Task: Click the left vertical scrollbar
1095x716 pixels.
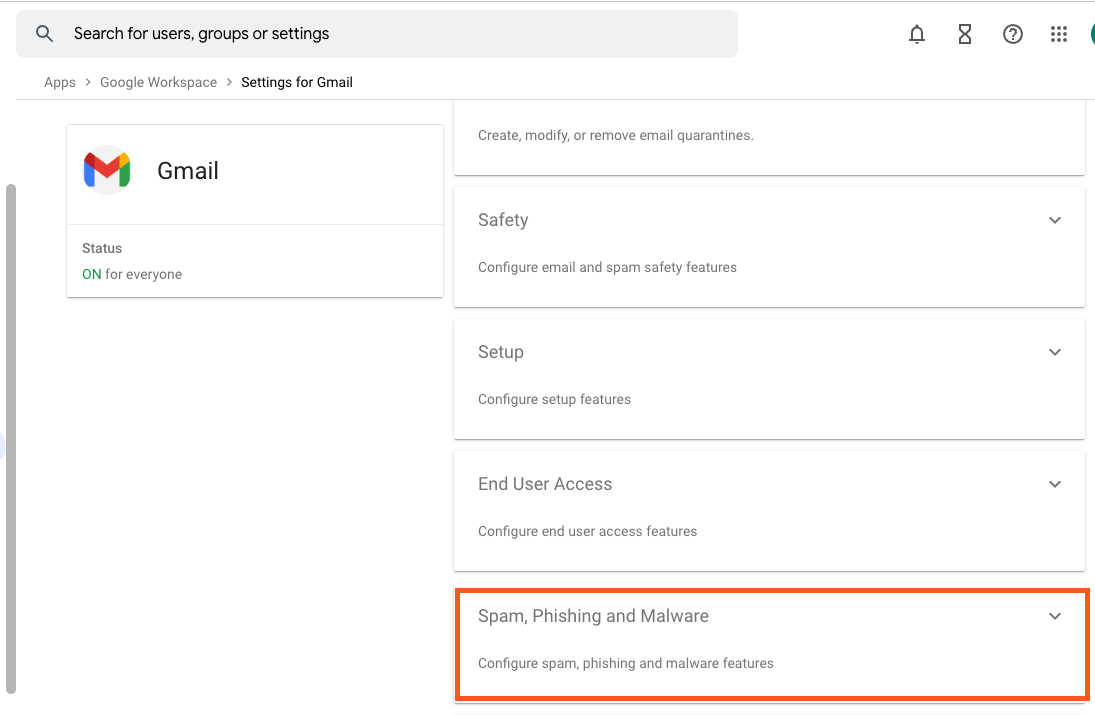Action: click(x=11, y=438)
